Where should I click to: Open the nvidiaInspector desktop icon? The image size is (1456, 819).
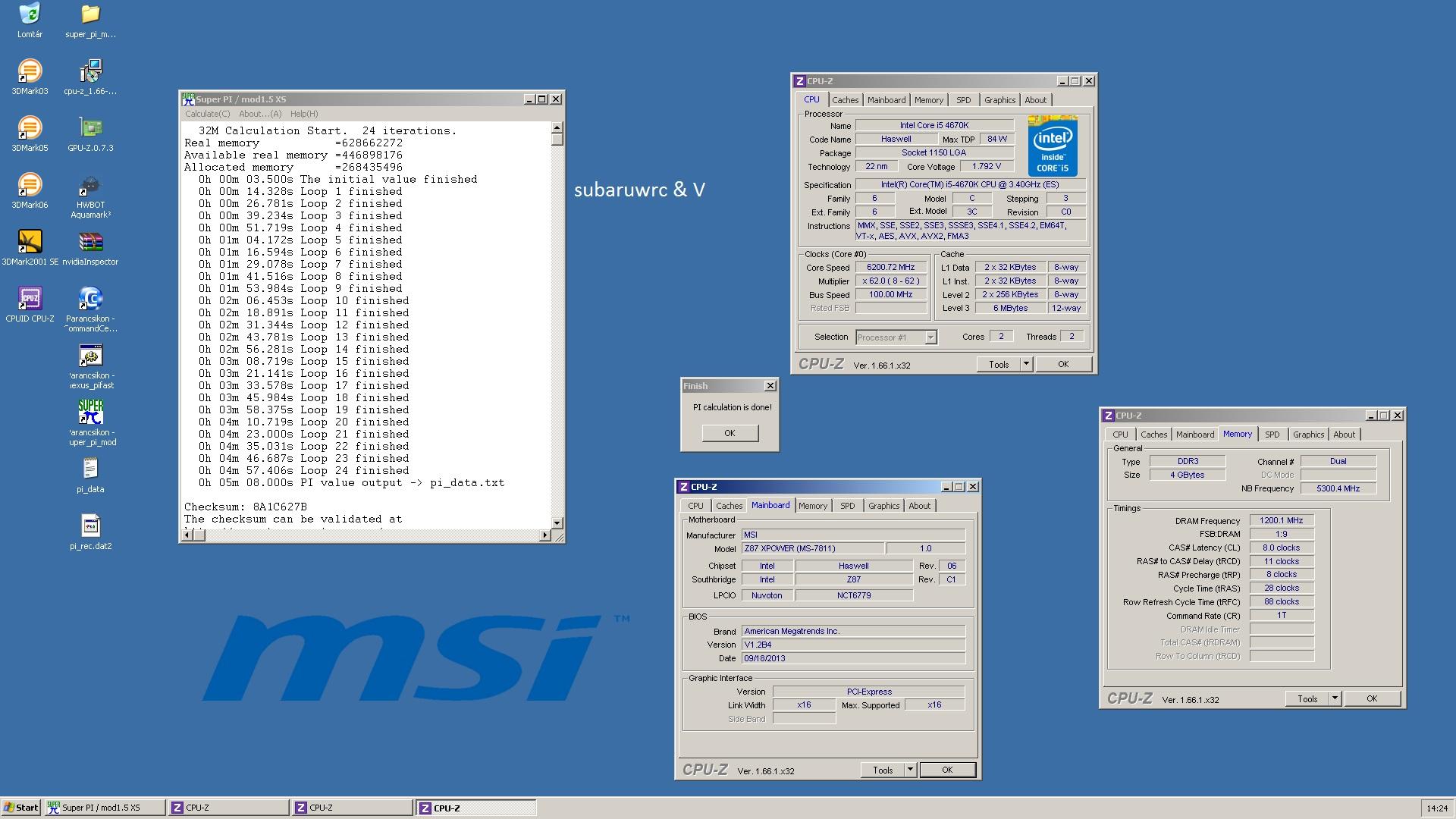coord(90,242)
